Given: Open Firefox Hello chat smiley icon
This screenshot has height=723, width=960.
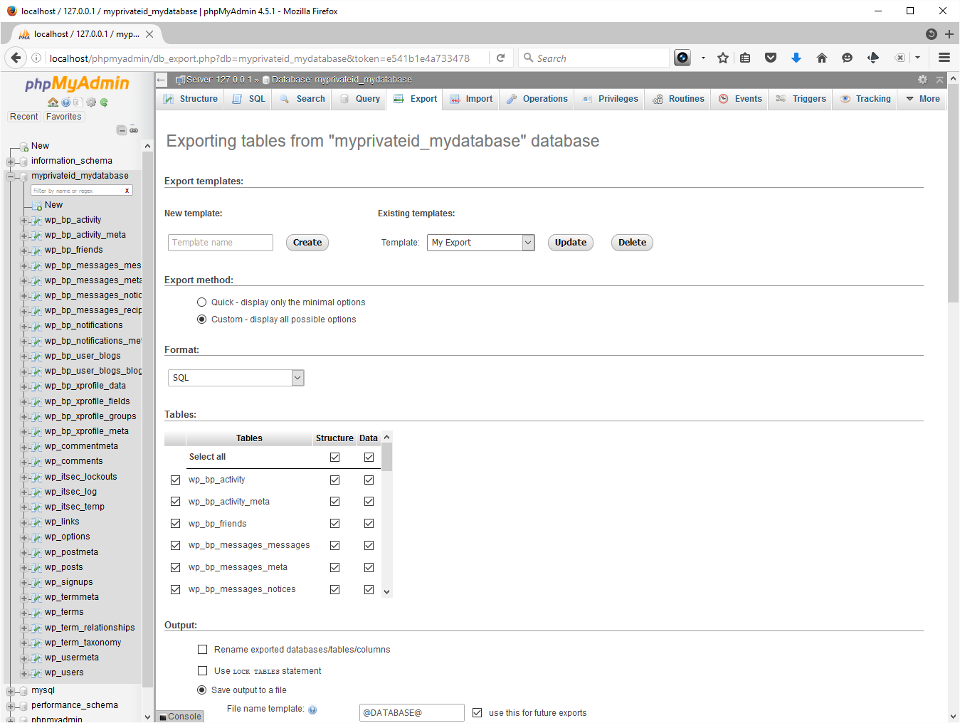Looking at the screenshot, I should (847, 58).
